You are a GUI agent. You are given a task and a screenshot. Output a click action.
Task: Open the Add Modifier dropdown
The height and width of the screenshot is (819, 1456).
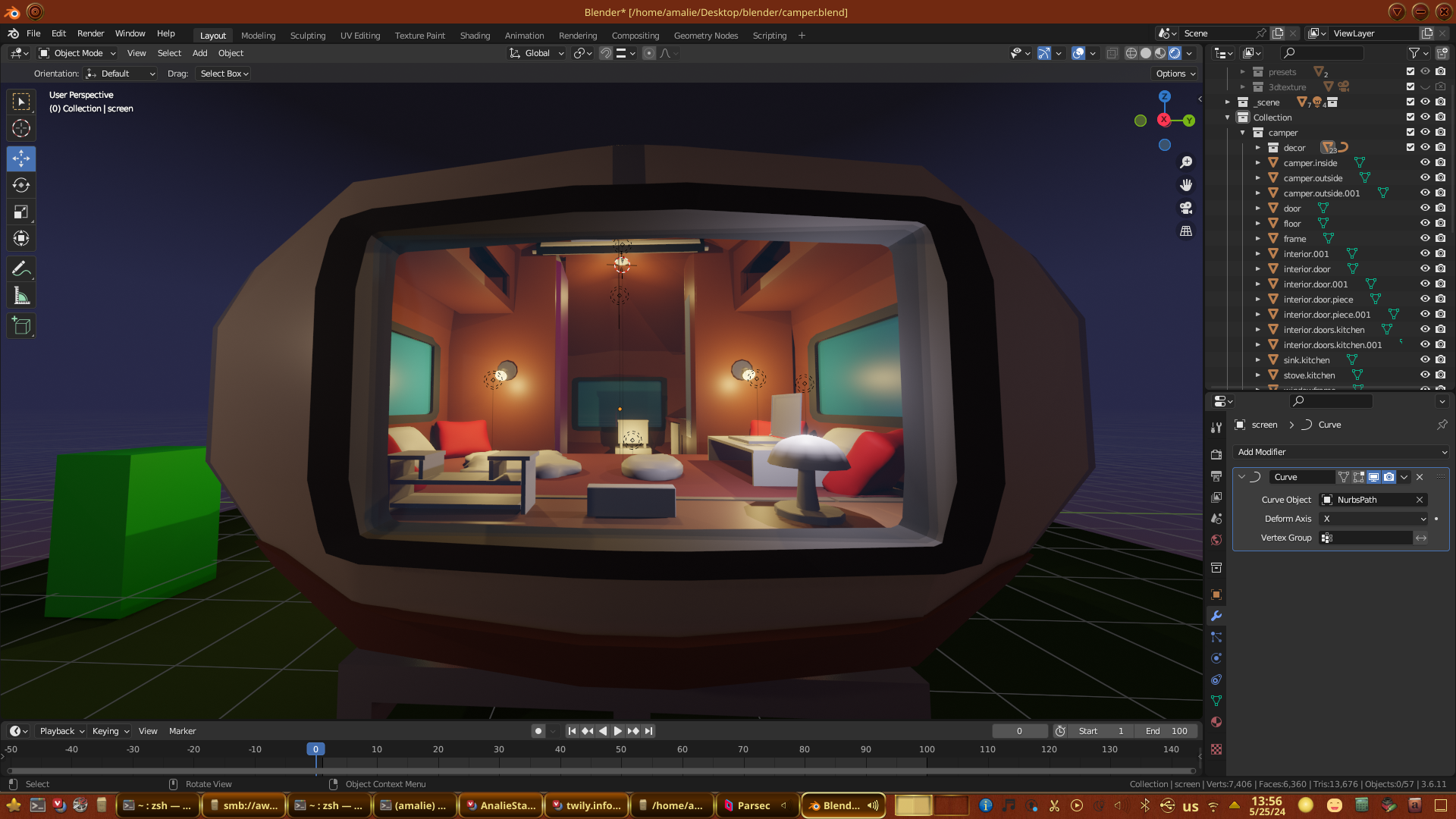point(1341,452)
